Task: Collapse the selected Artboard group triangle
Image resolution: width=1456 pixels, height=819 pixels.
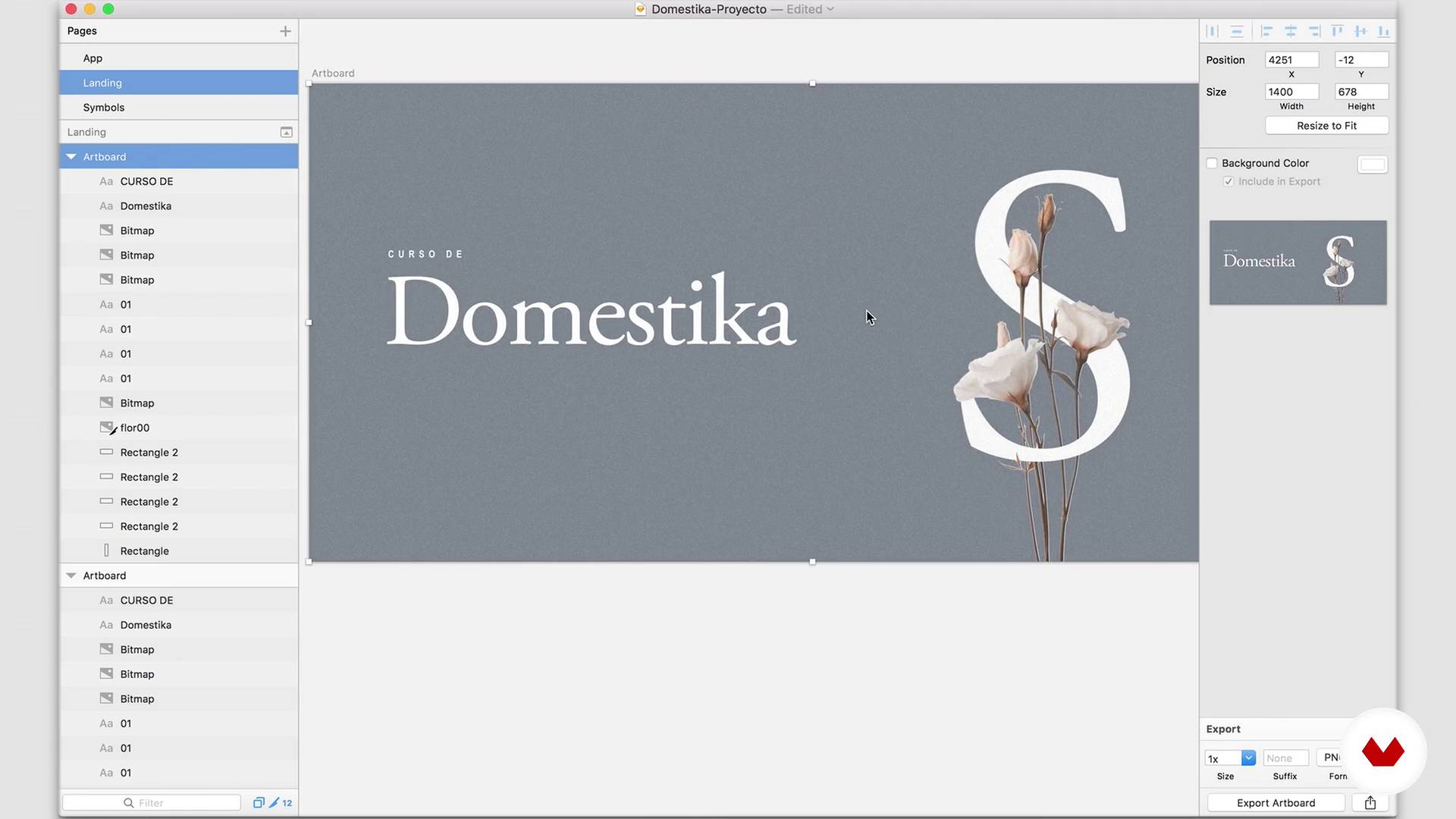Action: (71, 156)
